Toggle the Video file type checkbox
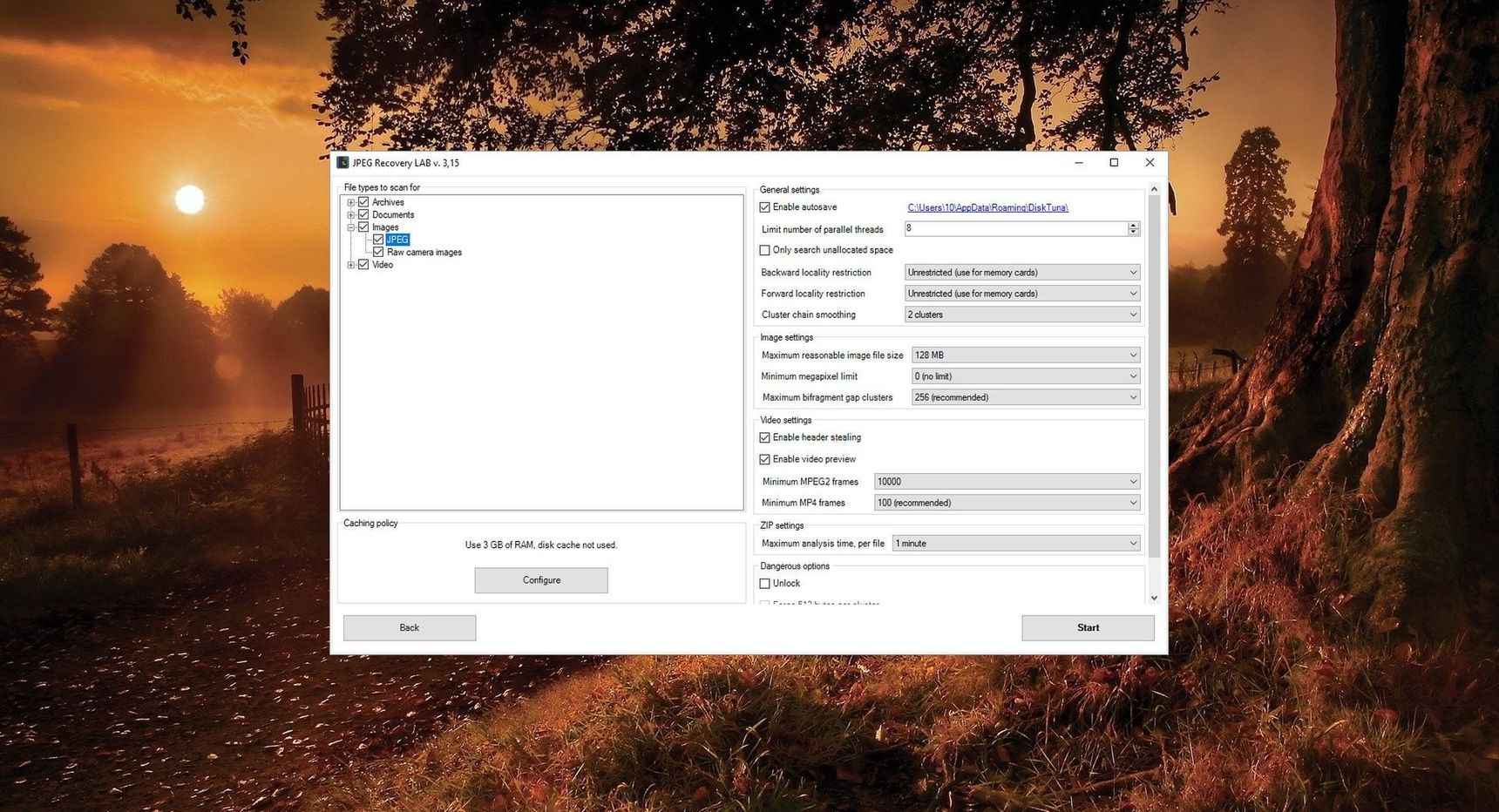This screenshot has height=812, width=1499. (x=363, y=265)
